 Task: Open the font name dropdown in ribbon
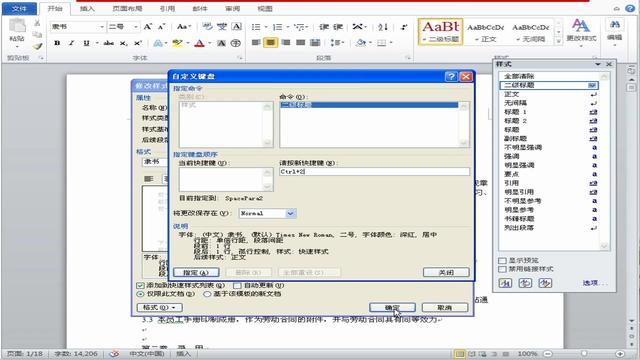(102, 27)
